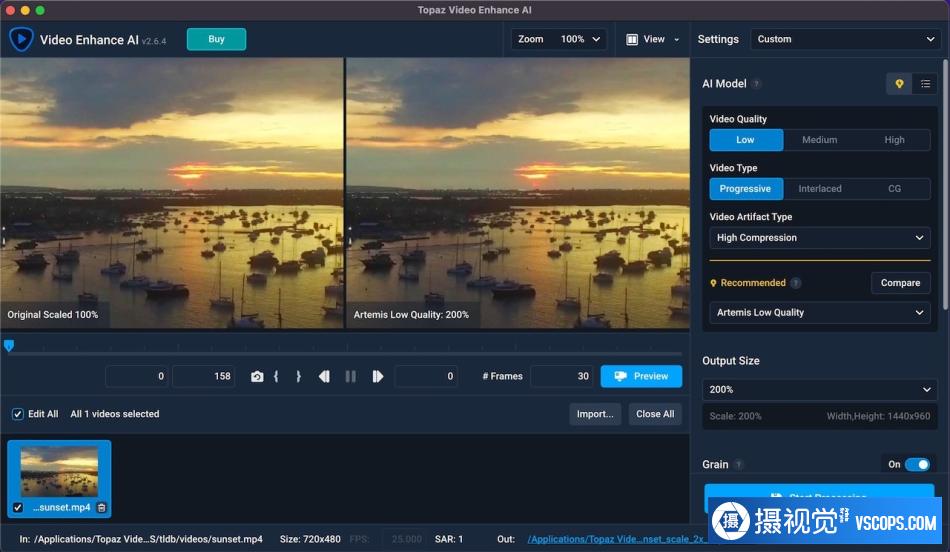This screenshot has height=552, width=950.
Task: Open the View dropdown menu
Action: pos(653,39)
